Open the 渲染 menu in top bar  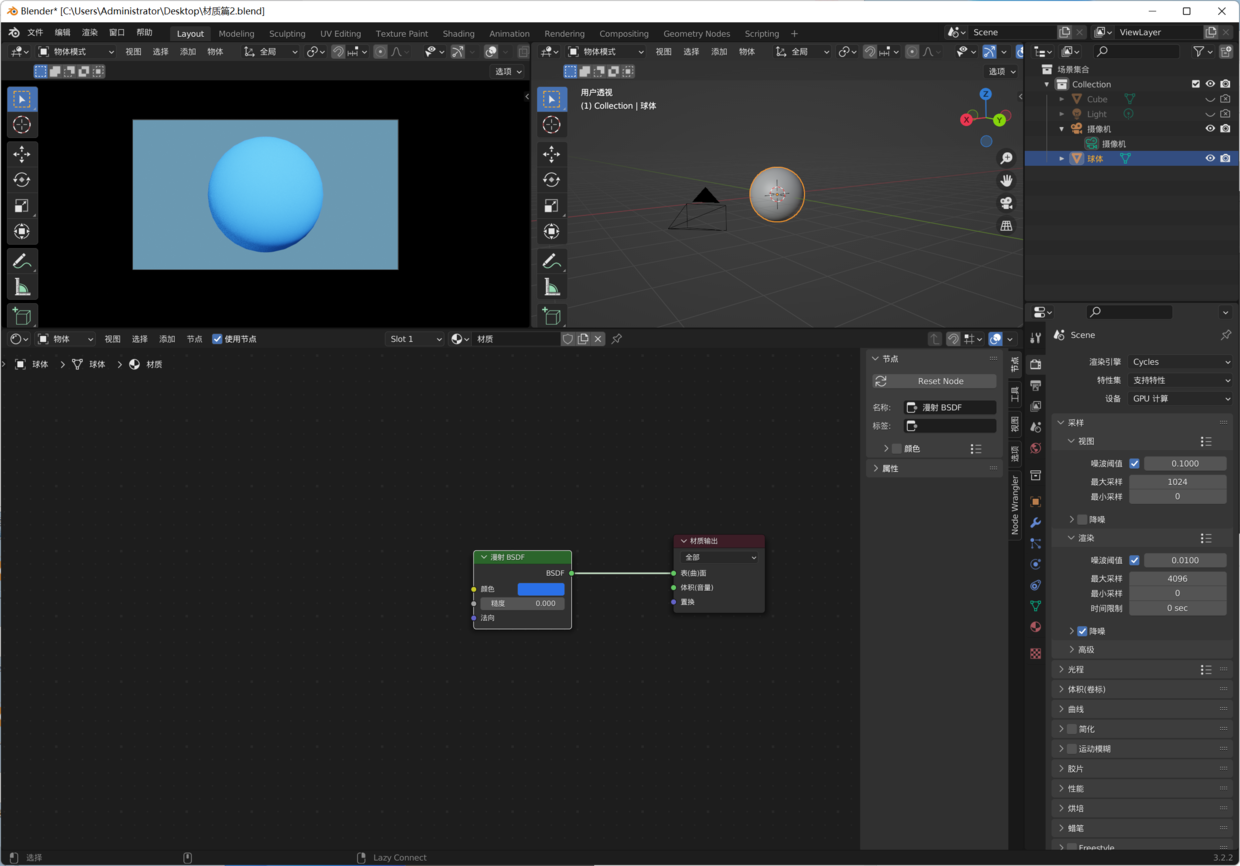click(x=90, y=33)
